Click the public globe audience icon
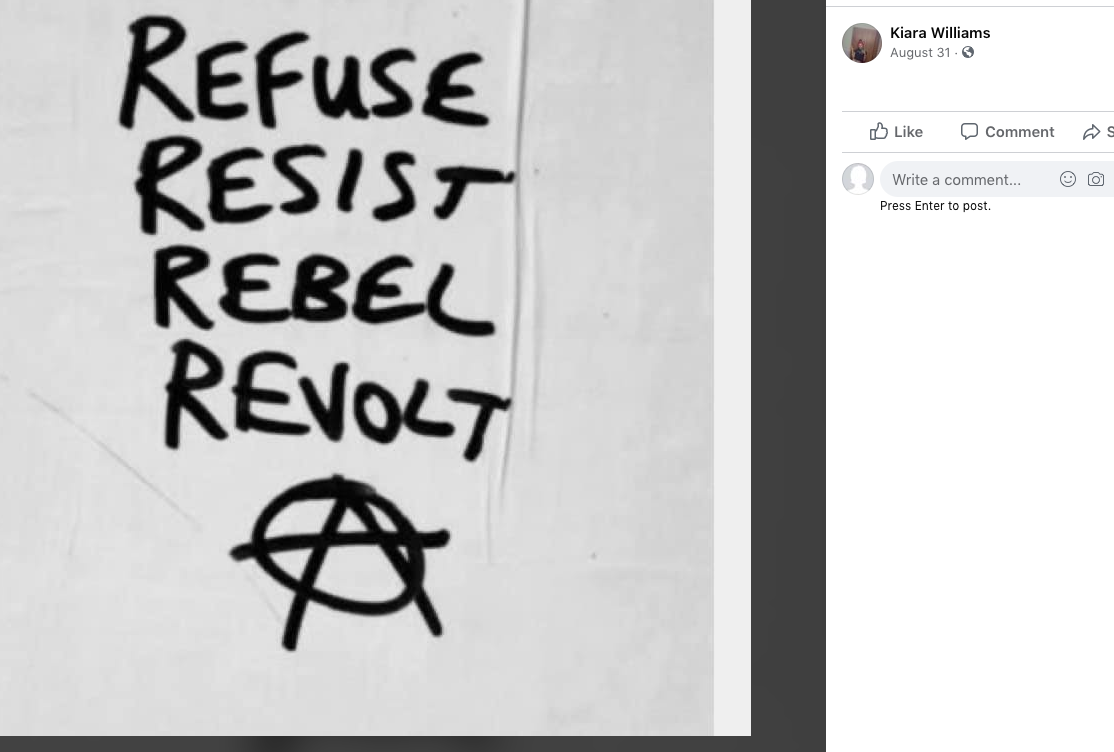The width and height of the screenshot is (1114, 752). click(x=967, y=53)
